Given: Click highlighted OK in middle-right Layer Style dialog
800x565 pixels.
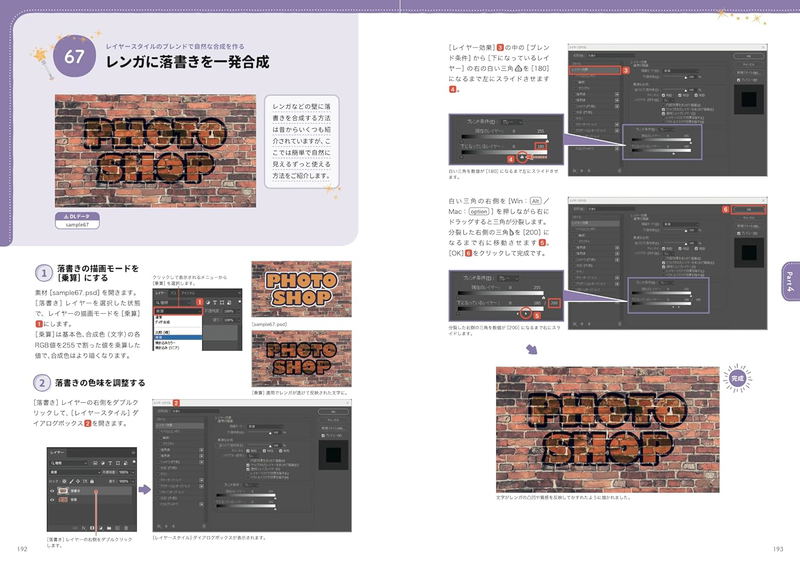Looking at the screenshot, I should (748, 209).
